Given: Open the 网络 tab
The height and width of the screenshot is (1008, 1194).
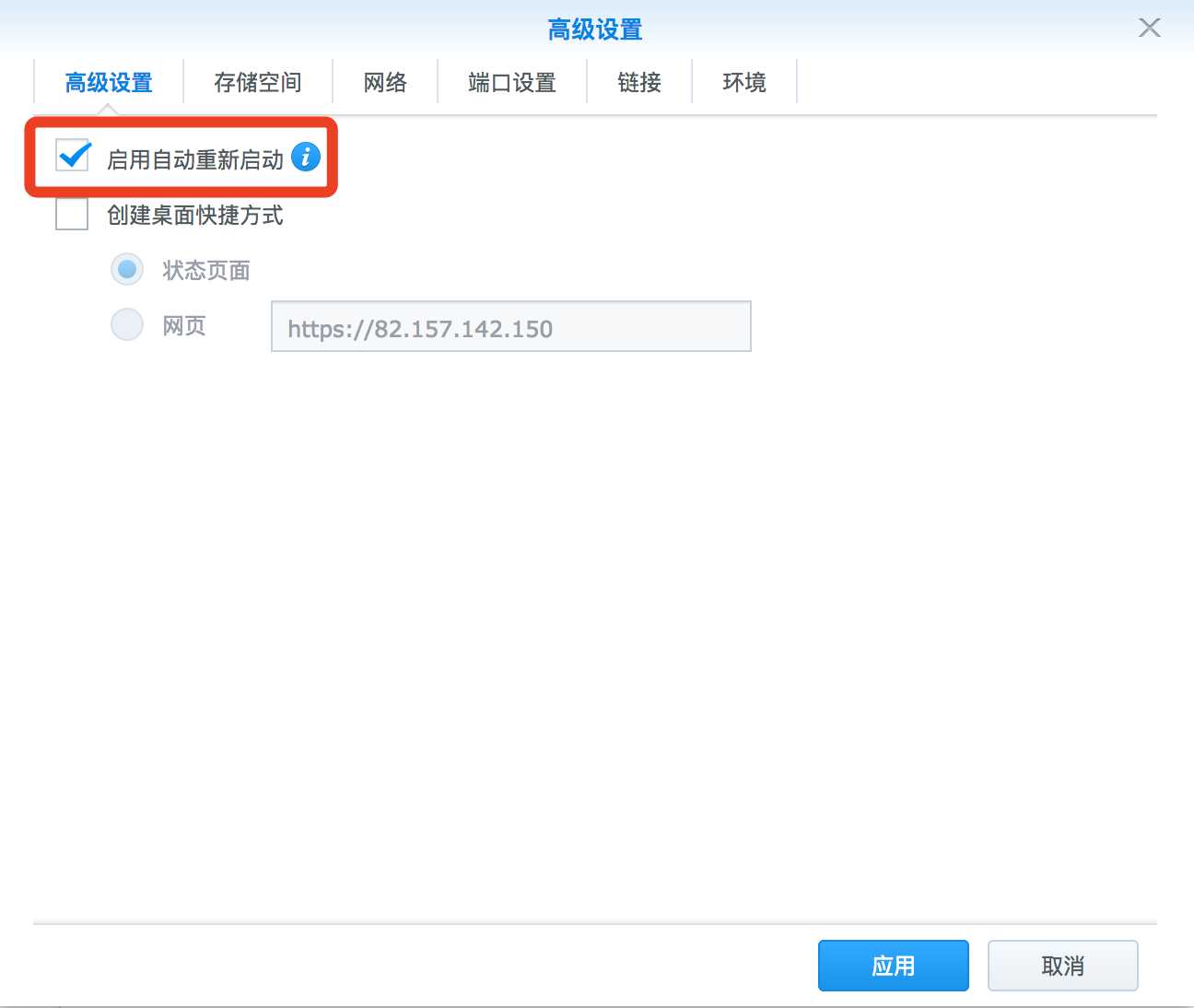Looking at the screenshot, I should pyautogui.click(x=386, y=82).
